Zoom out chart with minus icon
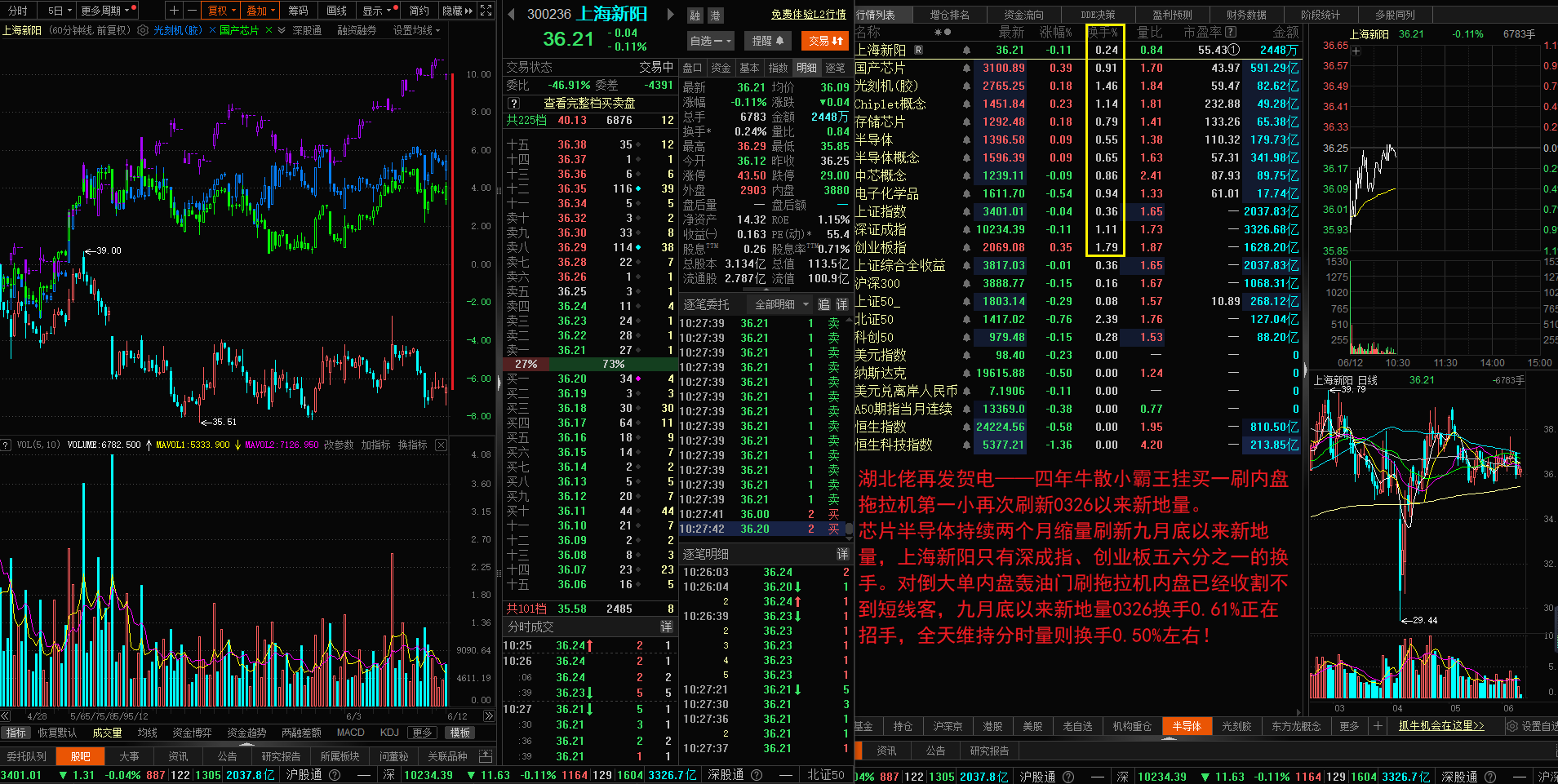 click(192, 11)
